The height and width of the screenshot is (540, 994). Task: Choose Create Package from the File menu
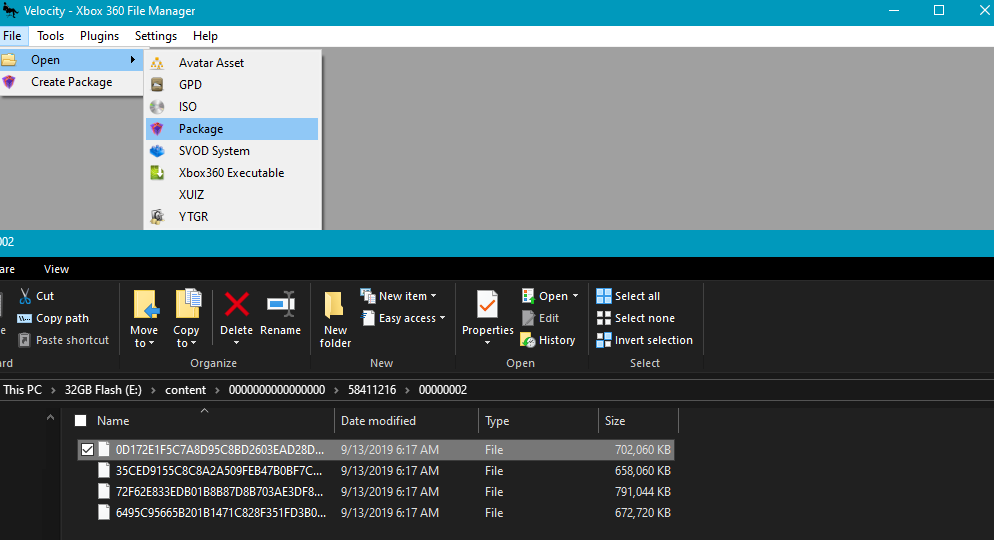point(72,82)
